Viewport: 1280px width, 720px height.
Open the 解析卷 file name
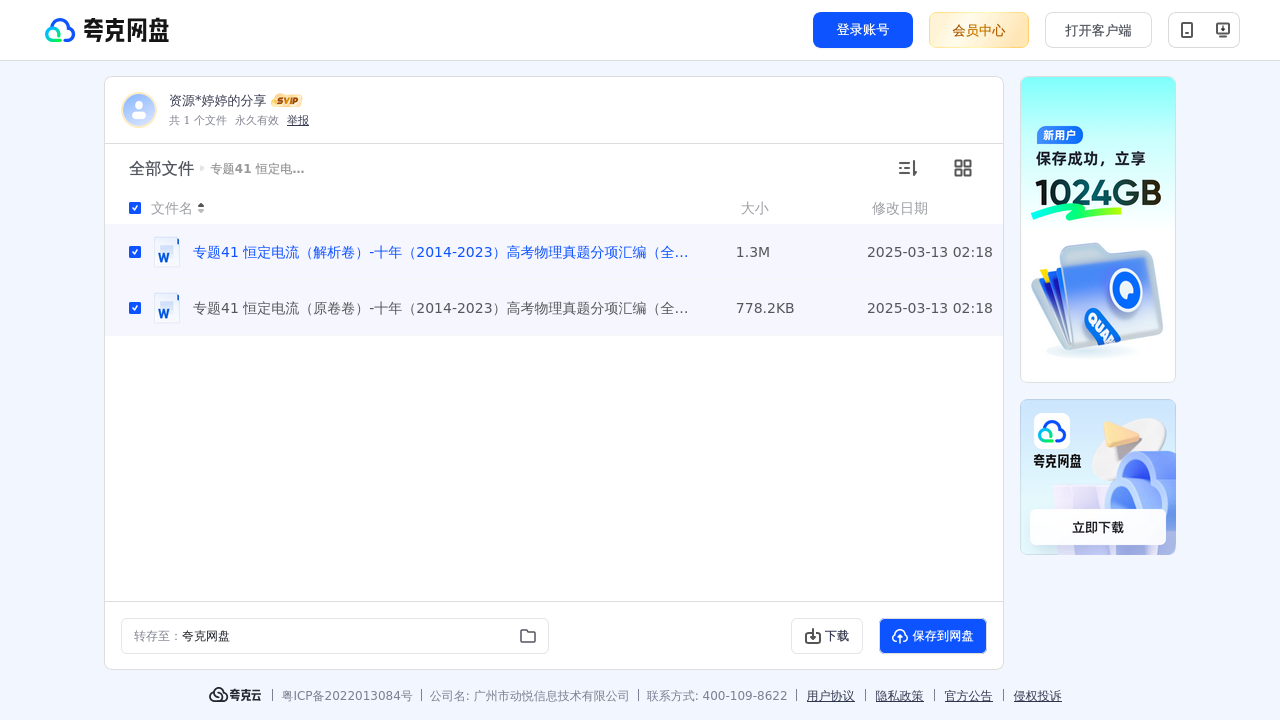[x=441, y=252]
